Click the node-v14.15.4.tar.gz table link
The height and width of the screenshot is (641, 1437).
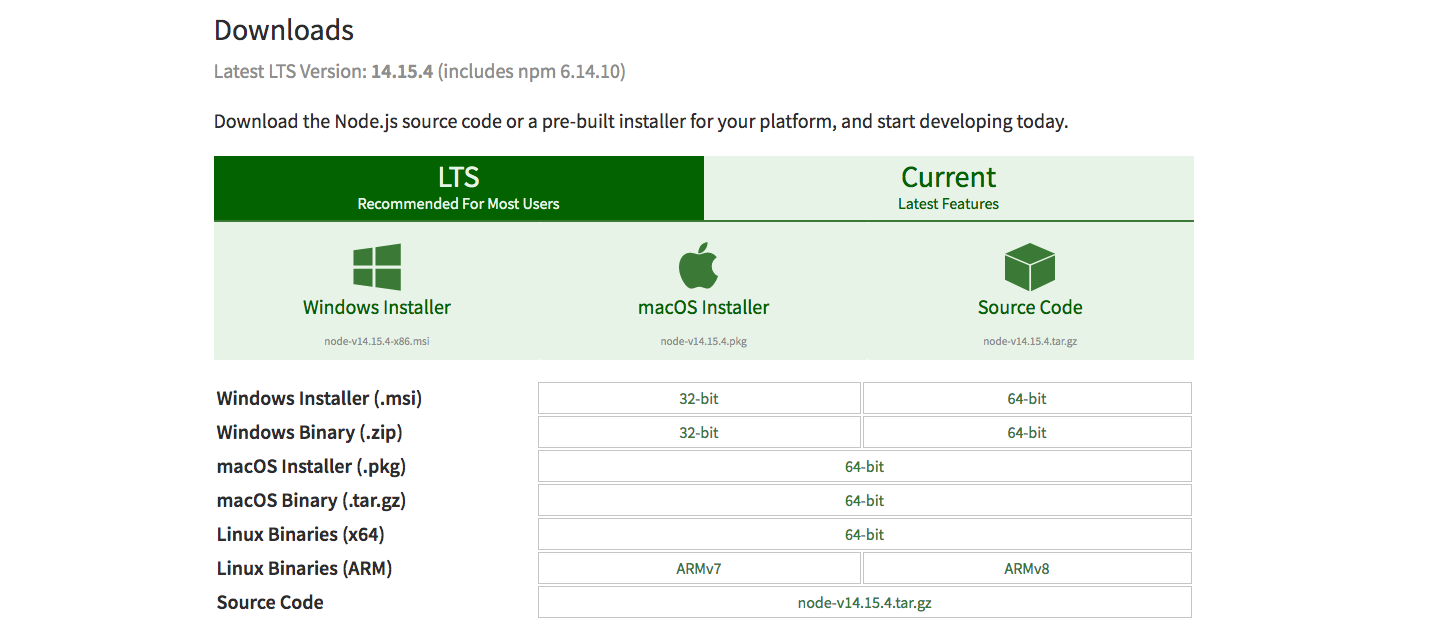tap(865, 602)
